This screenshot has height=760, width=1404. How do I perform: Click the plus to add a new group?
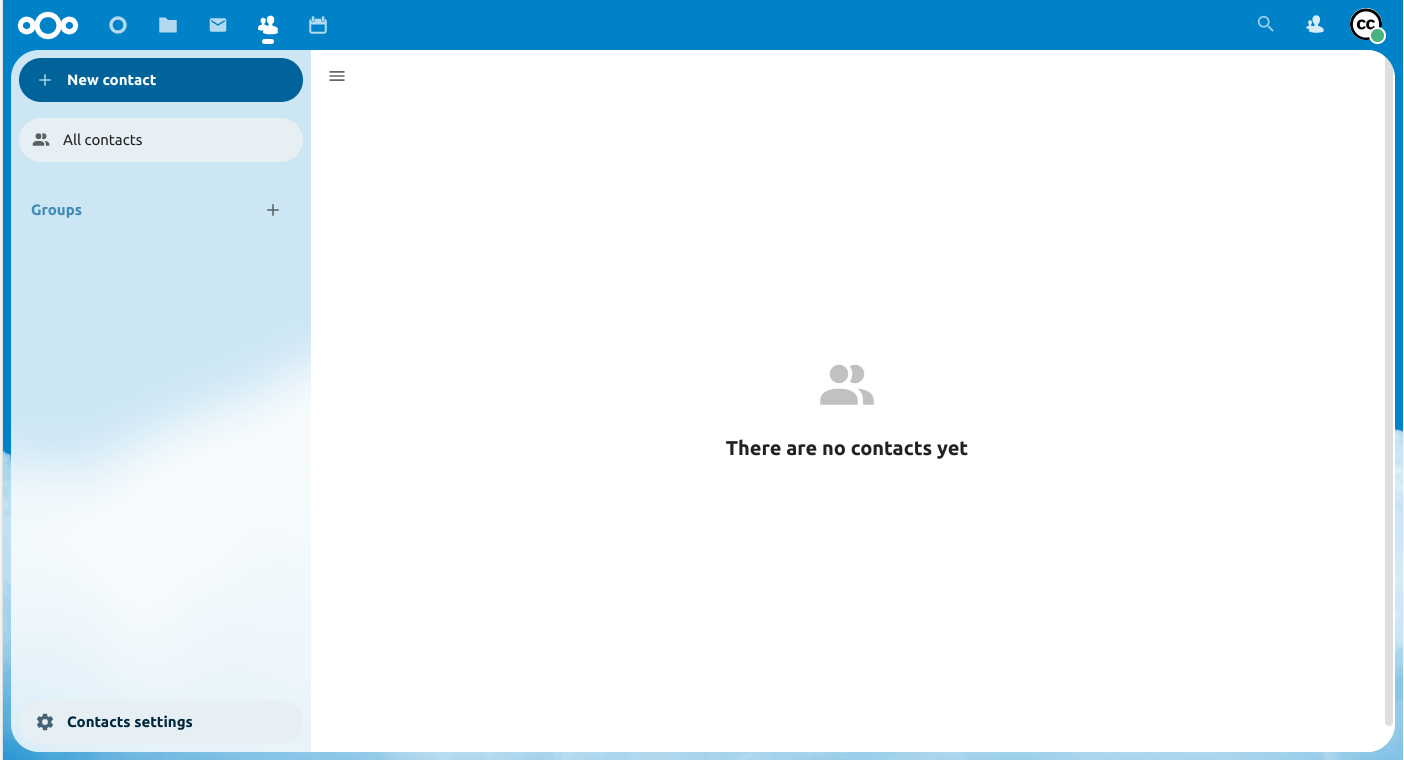coord(273,210)
